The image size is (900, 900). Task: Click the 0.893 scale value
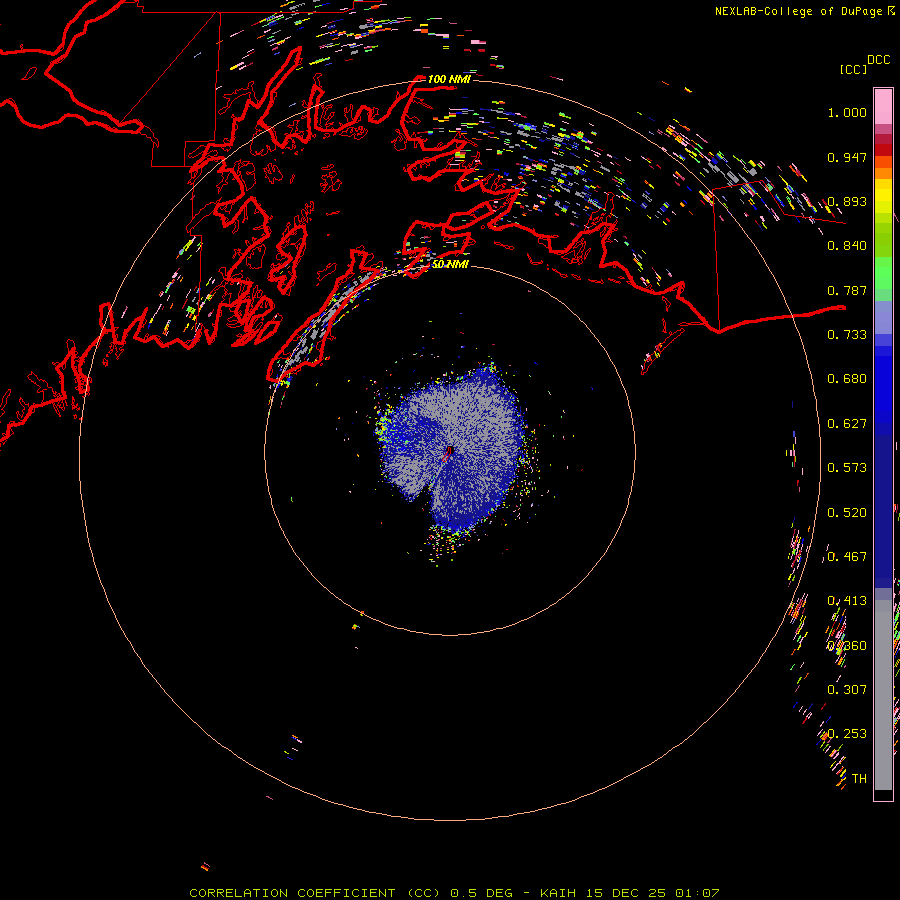tap(847, 201)
